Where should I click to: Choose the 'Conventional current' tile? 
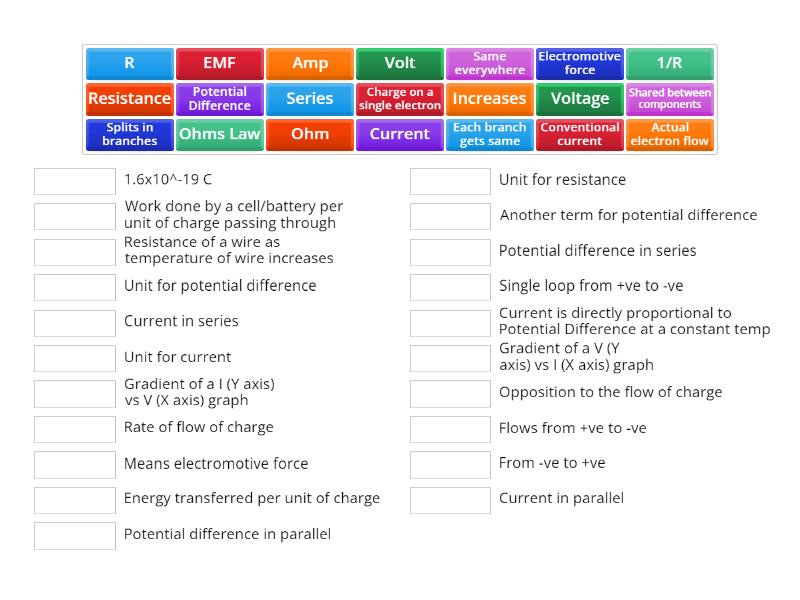pos(580,134)
